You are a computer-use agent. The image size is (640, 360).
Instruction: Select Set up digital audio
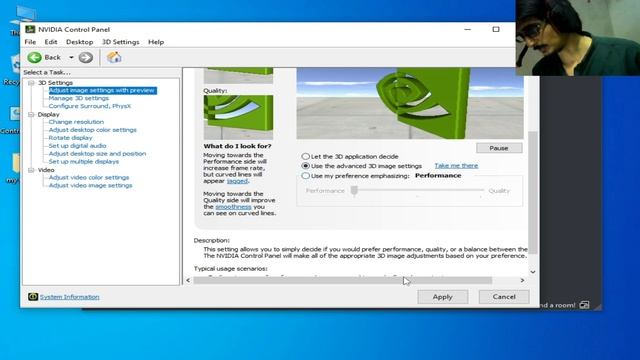click(x=78, y=146)
